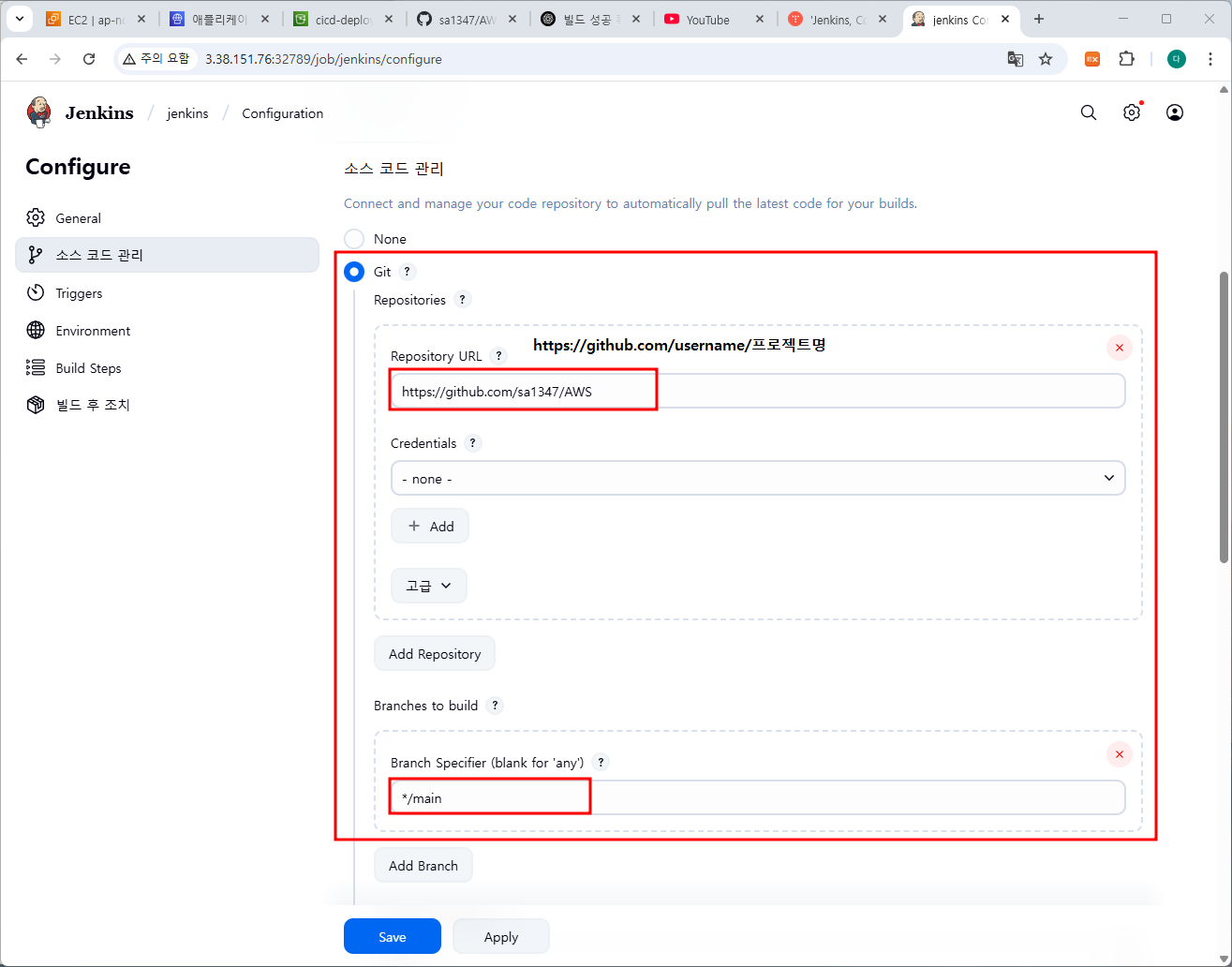Click the orange extension icon in toolbar
The height and width of the screenshot is (967, 1232).
tap(1092, 59)
